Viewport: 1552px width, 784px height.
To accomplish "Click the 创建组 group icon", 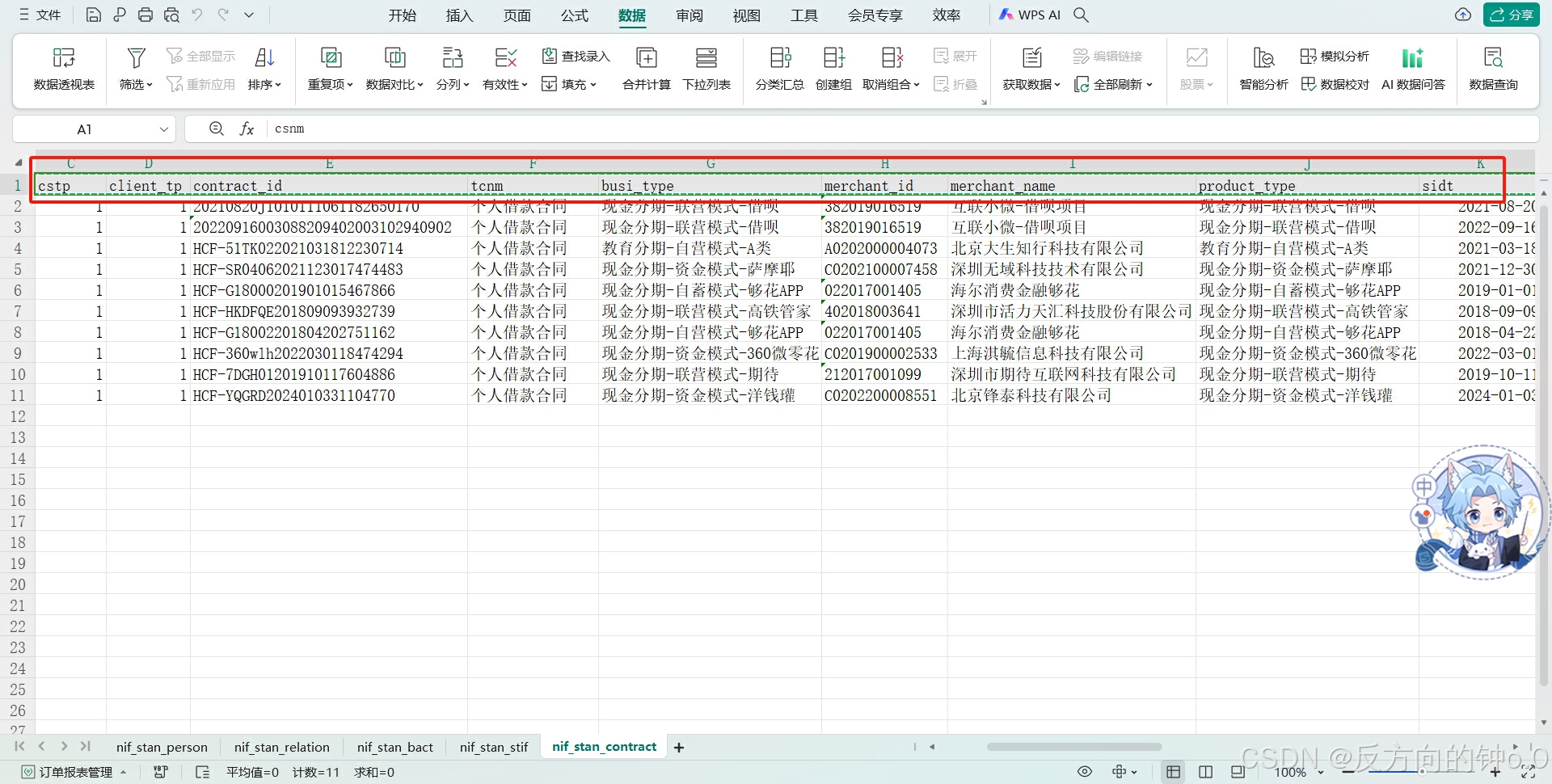I will pyautogui.click(x=833, y=68).
